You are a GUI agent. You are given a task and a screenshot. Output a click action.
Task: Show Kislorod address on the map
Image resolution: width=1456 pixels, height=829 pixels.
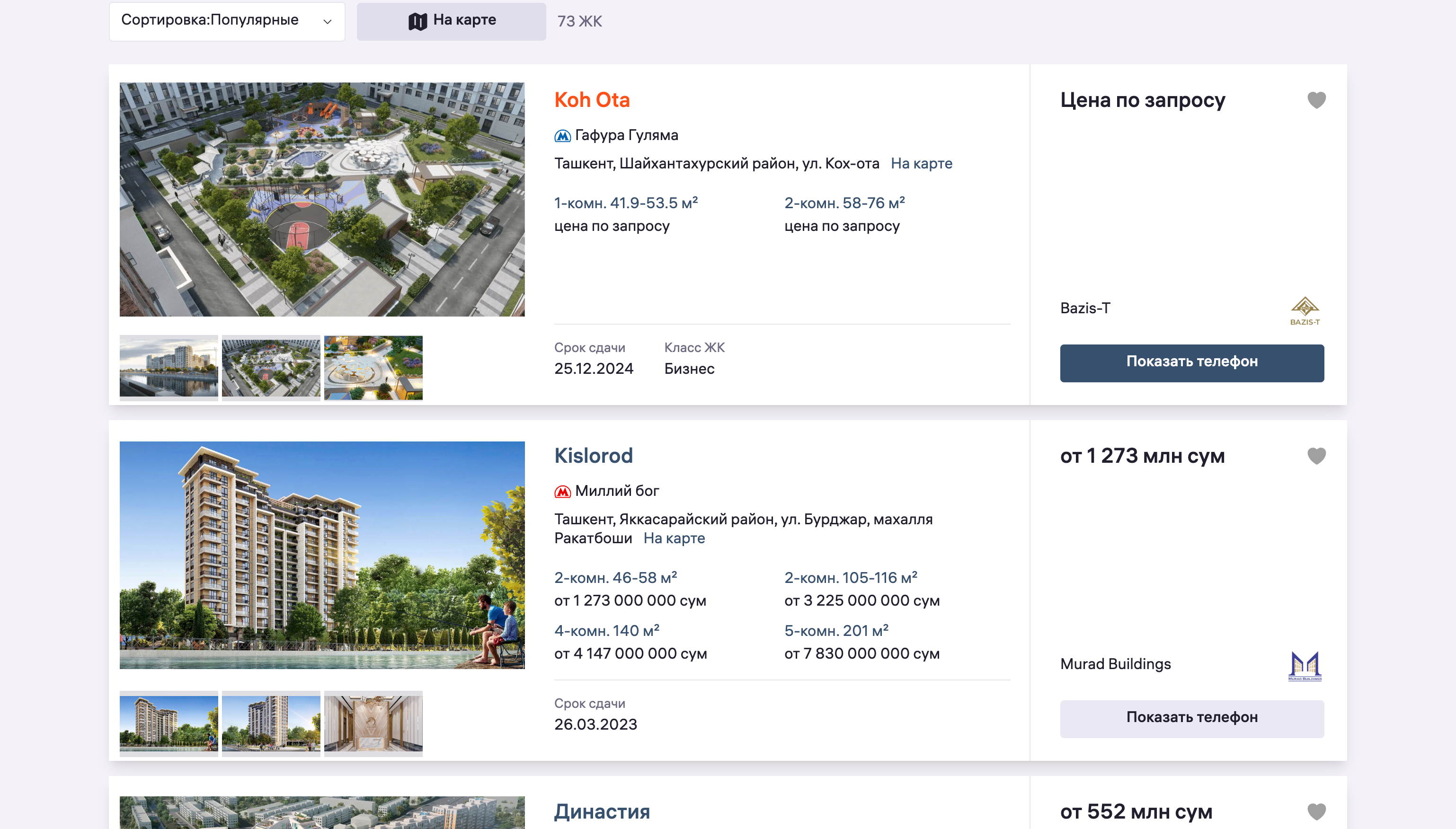click(674, 538)
